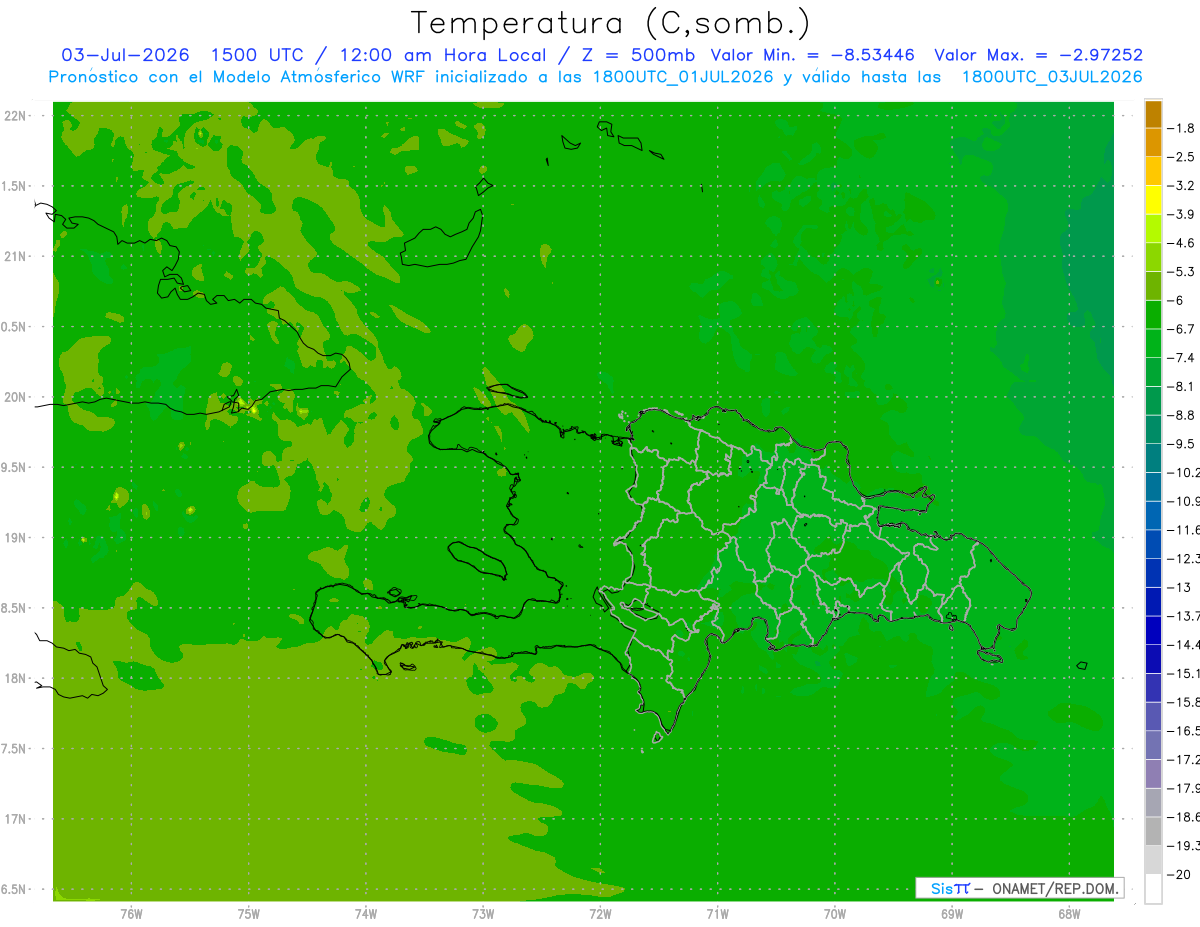The height and width of the screenshot is (927, 1200).
Task: Select legend swatch between -8.1 and -8.8
Action: [1153, 401]
